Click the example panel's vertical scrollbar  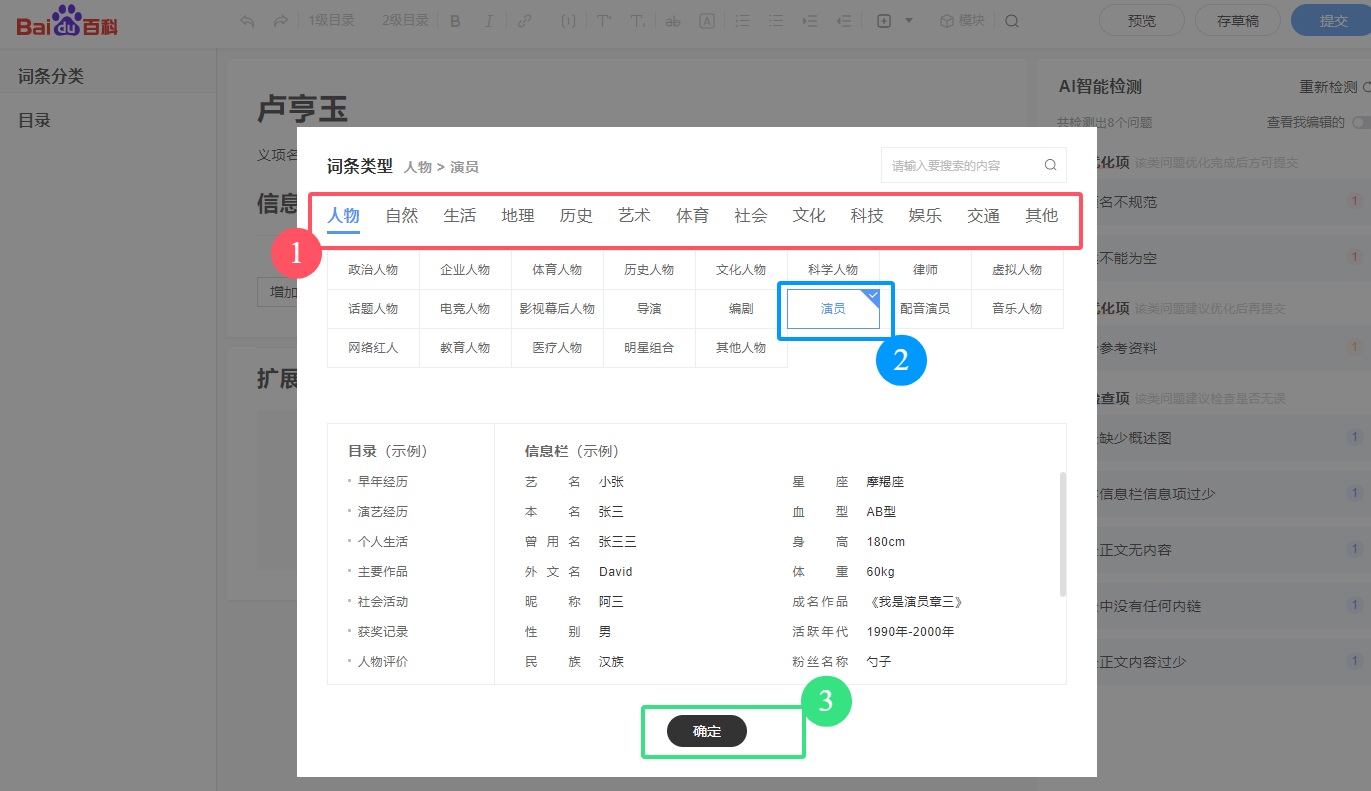pos(1062,534)
